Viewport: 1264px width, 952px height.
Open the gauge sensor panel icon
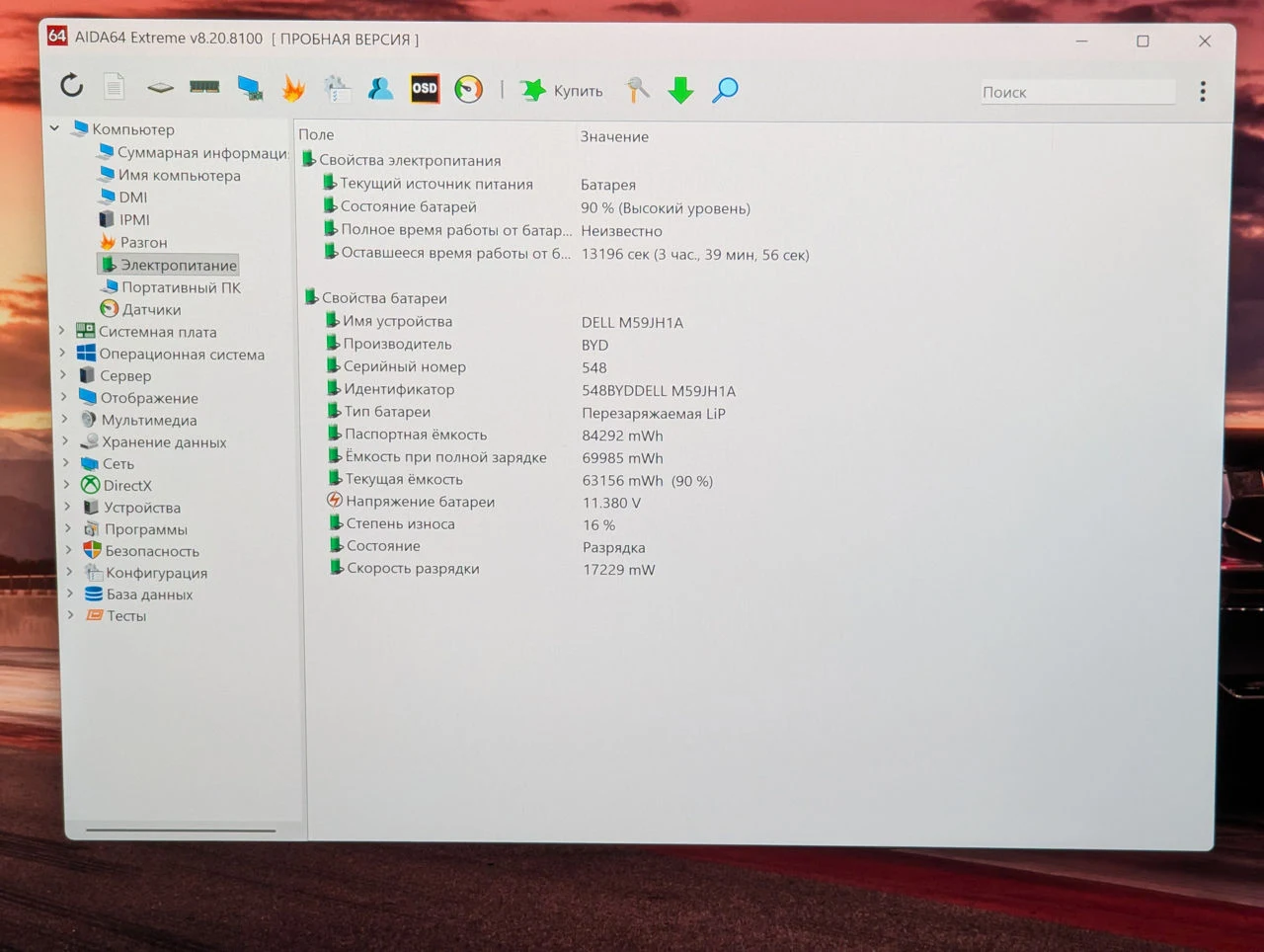pyautogui.click(x=469, y=90)
